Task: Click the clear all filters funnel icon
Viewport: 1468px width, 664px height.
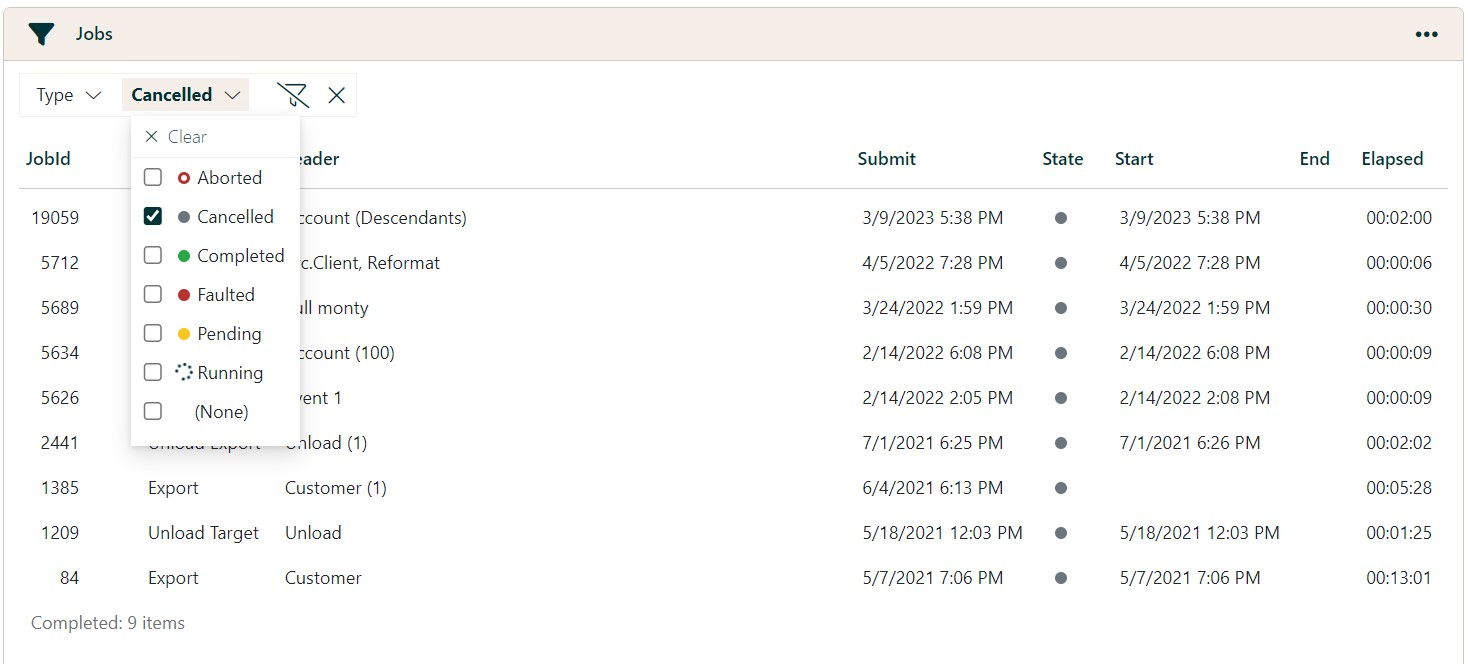Action: pyautogui.click(x=292, y=95)
